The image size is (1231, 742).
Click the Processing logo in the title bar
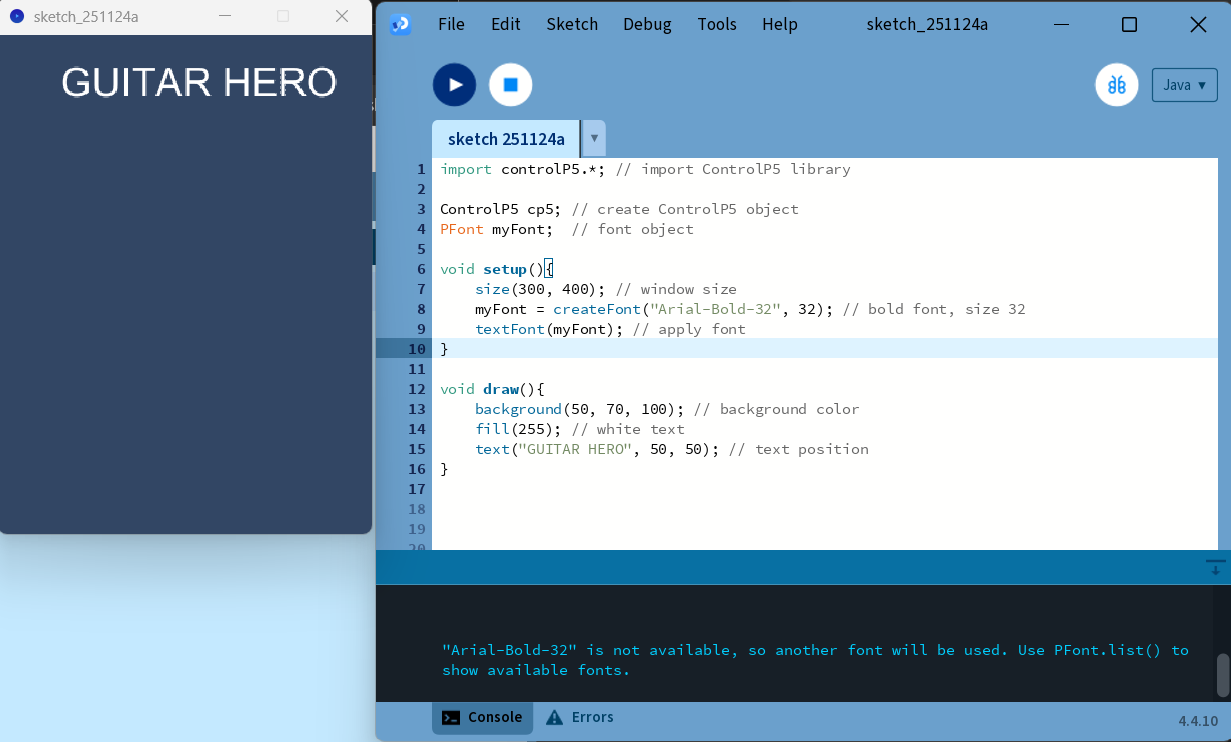pos(399,23)
